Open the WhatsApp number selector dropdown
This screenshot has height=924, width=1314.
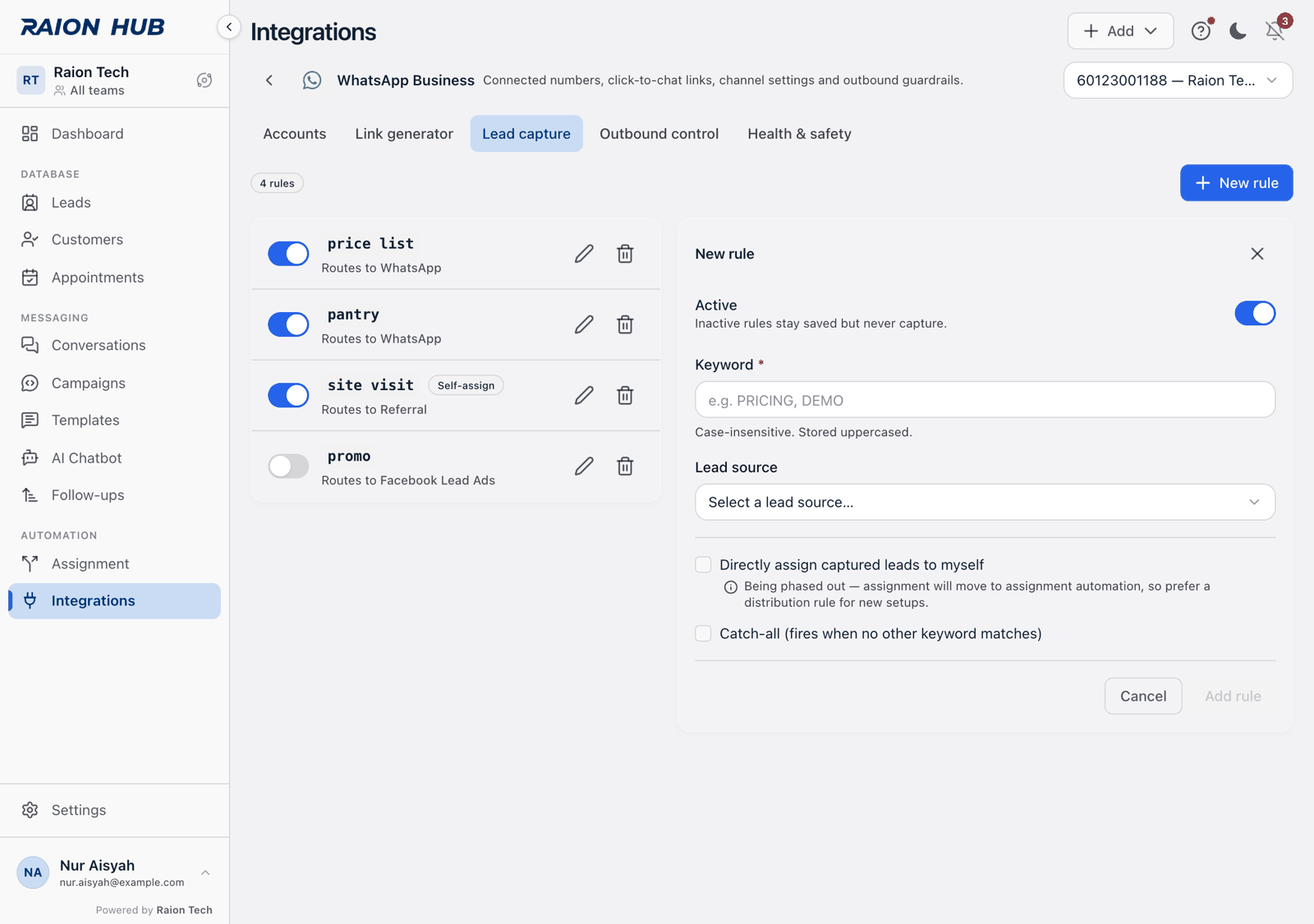coord(1178,80)
